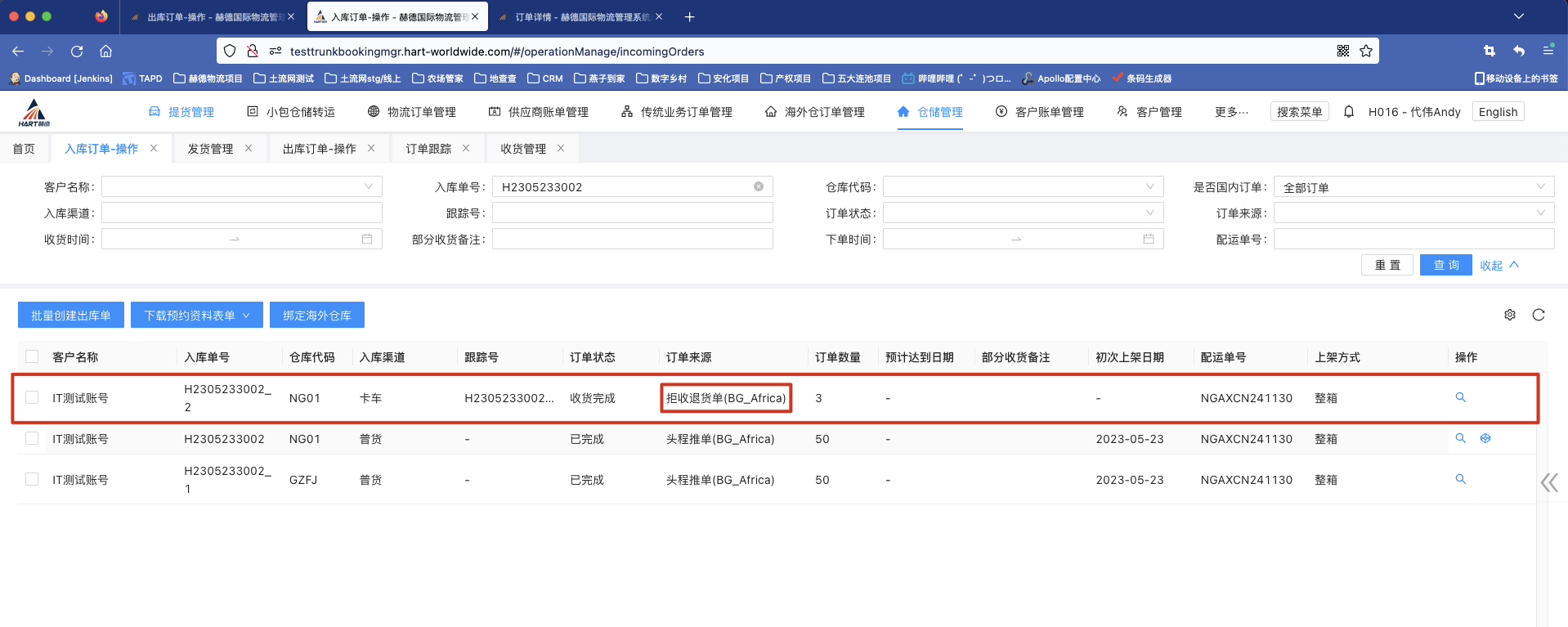Click the cube icon in H2305233002 row
1568x627 pixels.
coord(1485,438)
